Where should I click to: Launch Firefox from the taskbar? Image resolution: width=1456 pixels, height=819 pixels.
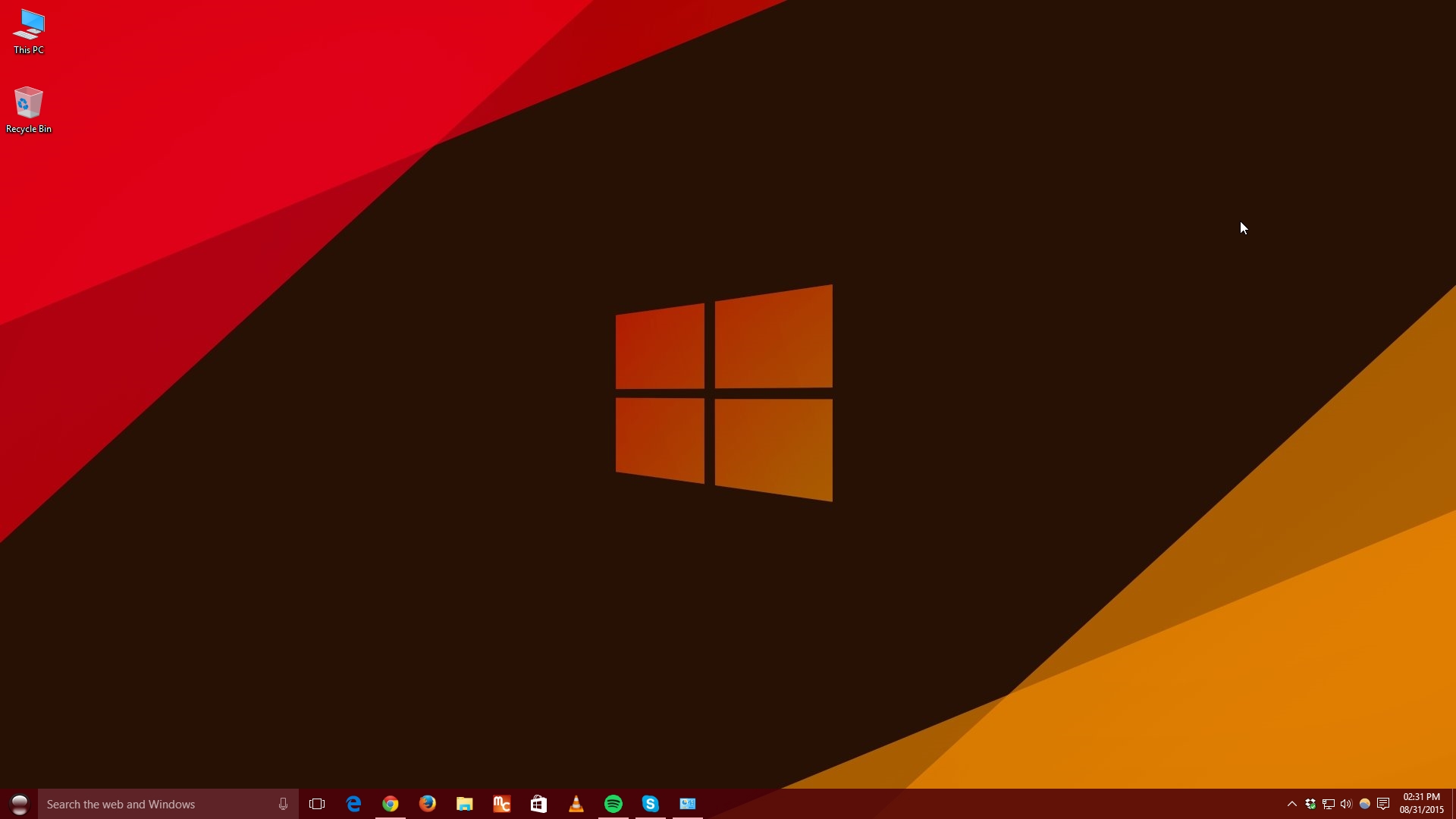pos(428,804)
